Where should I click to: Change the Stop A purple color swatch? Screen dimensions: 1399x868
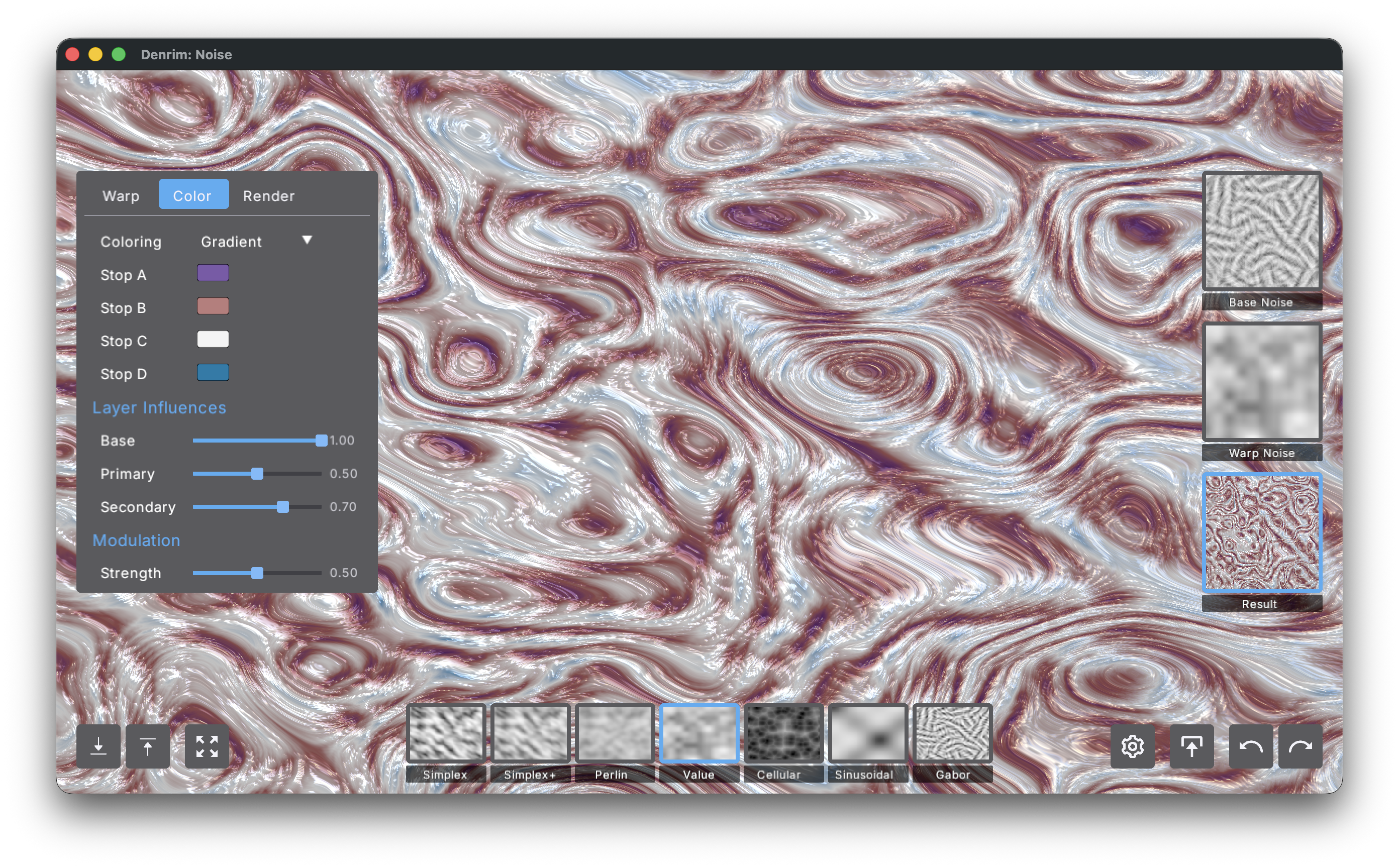(213, 273)
